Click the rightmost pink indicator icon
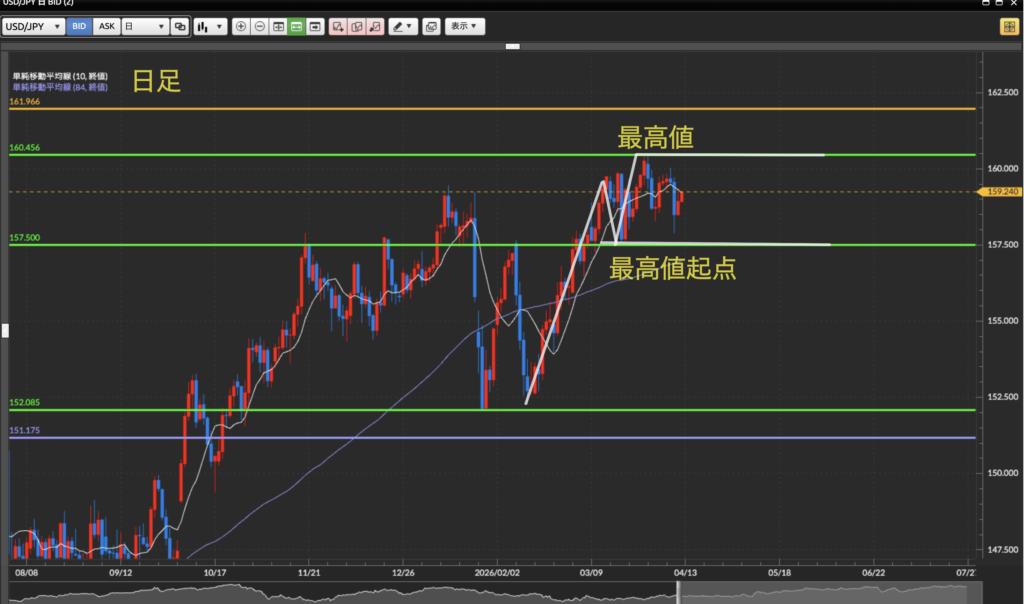 coord(375,27)
